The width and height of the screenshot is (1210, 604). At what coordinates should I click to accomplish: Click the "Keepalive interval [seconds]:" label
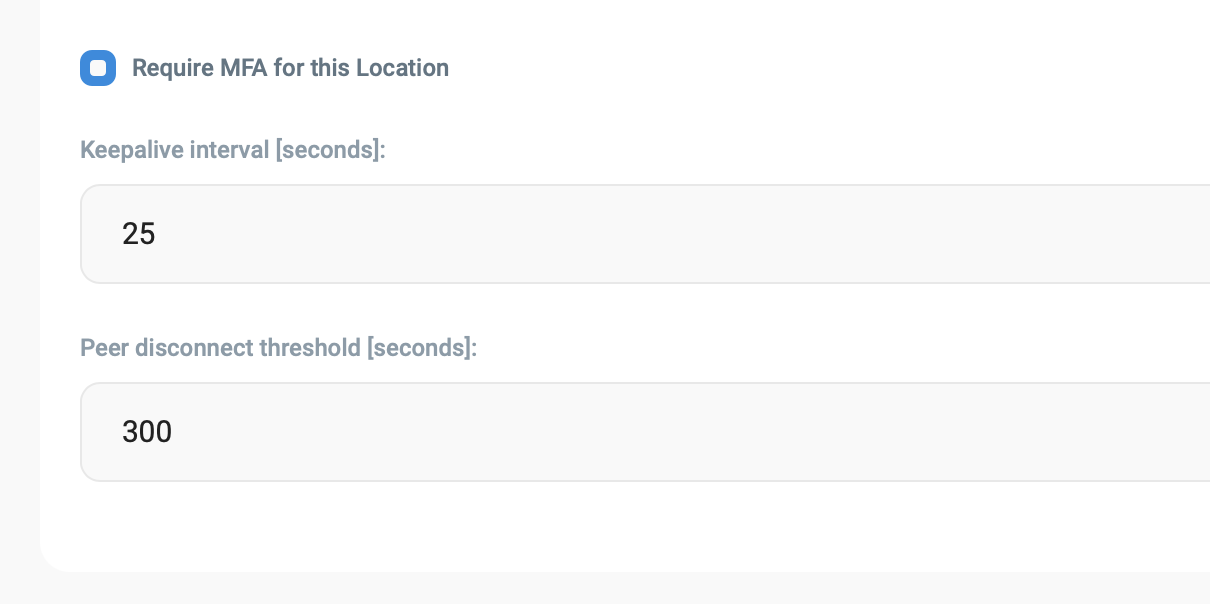pos(232,150)
